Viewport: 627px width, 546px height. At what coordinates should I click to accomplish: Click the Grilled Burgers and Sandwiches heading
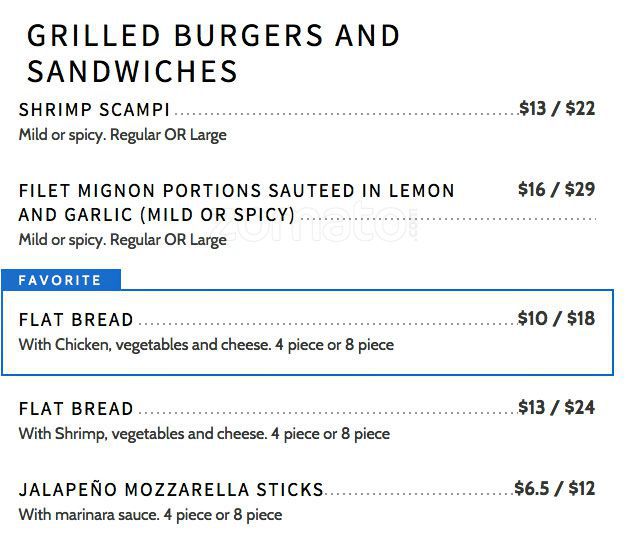pos(213,53)
